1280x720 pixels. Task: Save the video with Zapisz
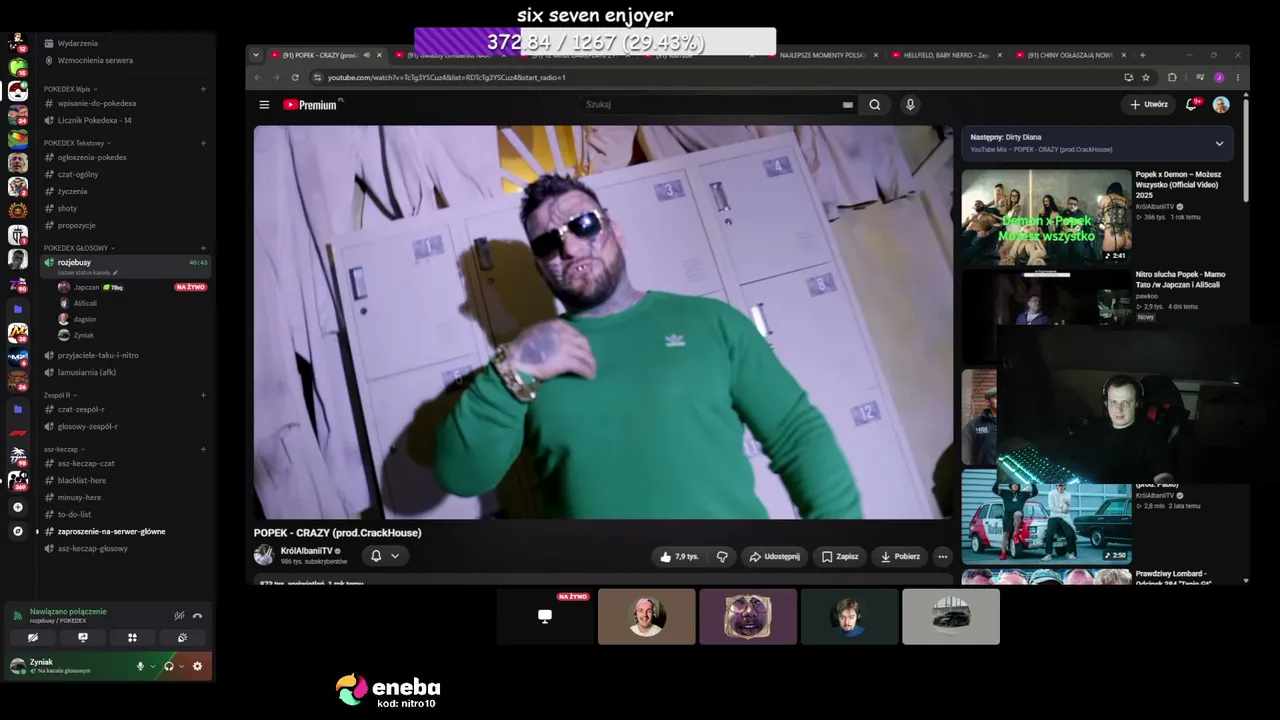pos(840,556)
